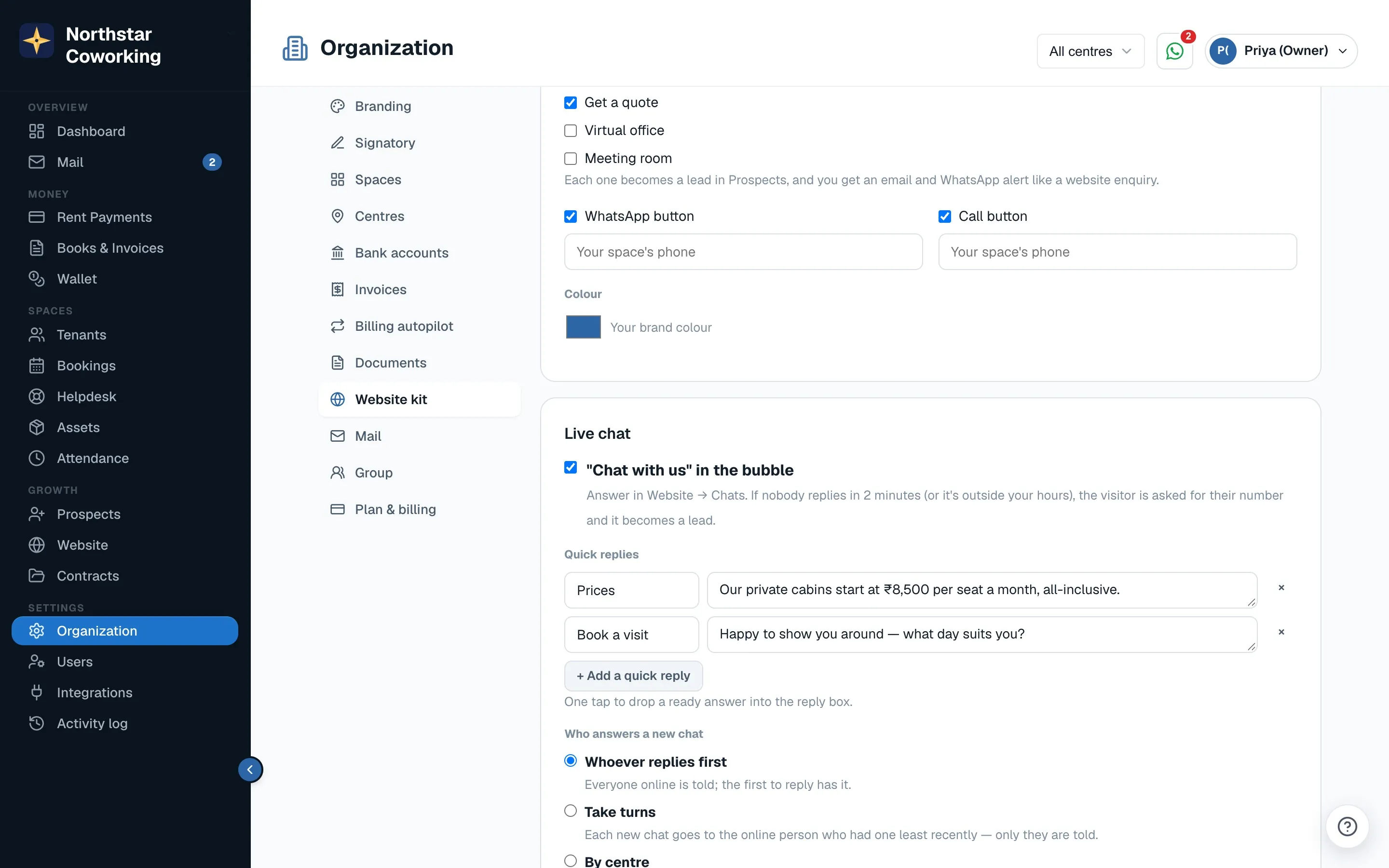This screenshot has width=1389, height=868.
Task: Select Whoever replies first radio option
Action: point(571,760)
